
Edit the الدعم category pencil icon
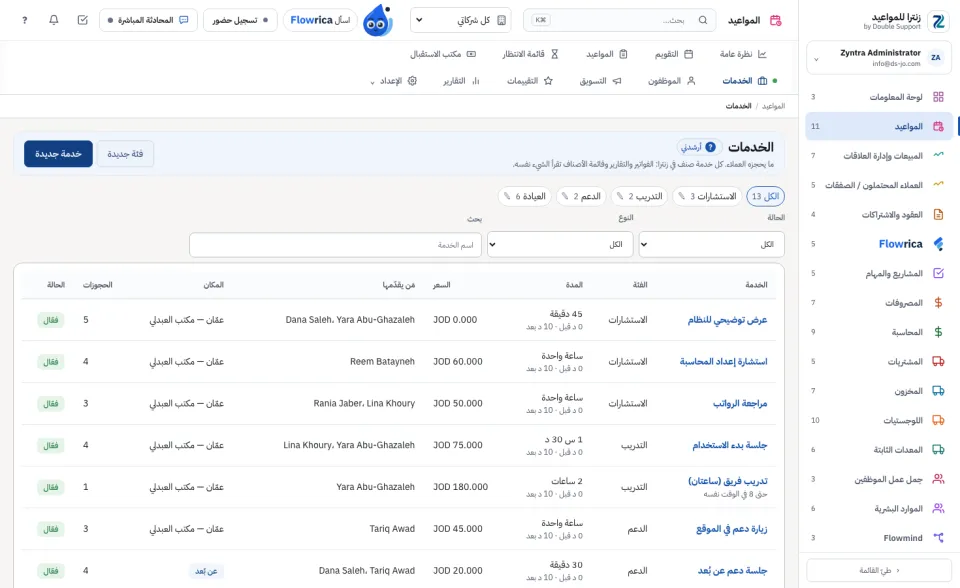pyautogui.click(x=565, y=196)
